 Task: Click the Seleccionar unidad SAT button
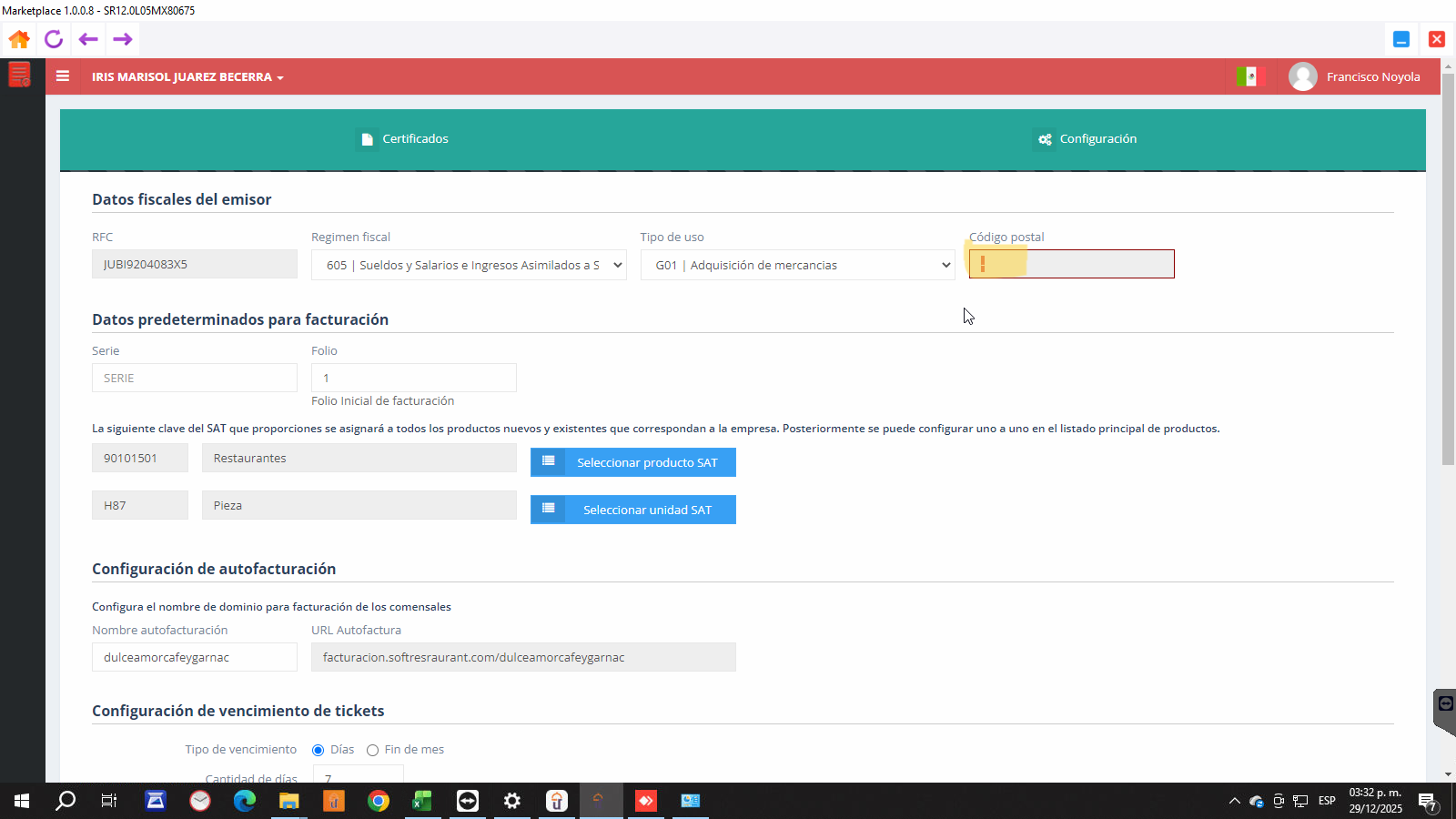click(x=633, y=510)
